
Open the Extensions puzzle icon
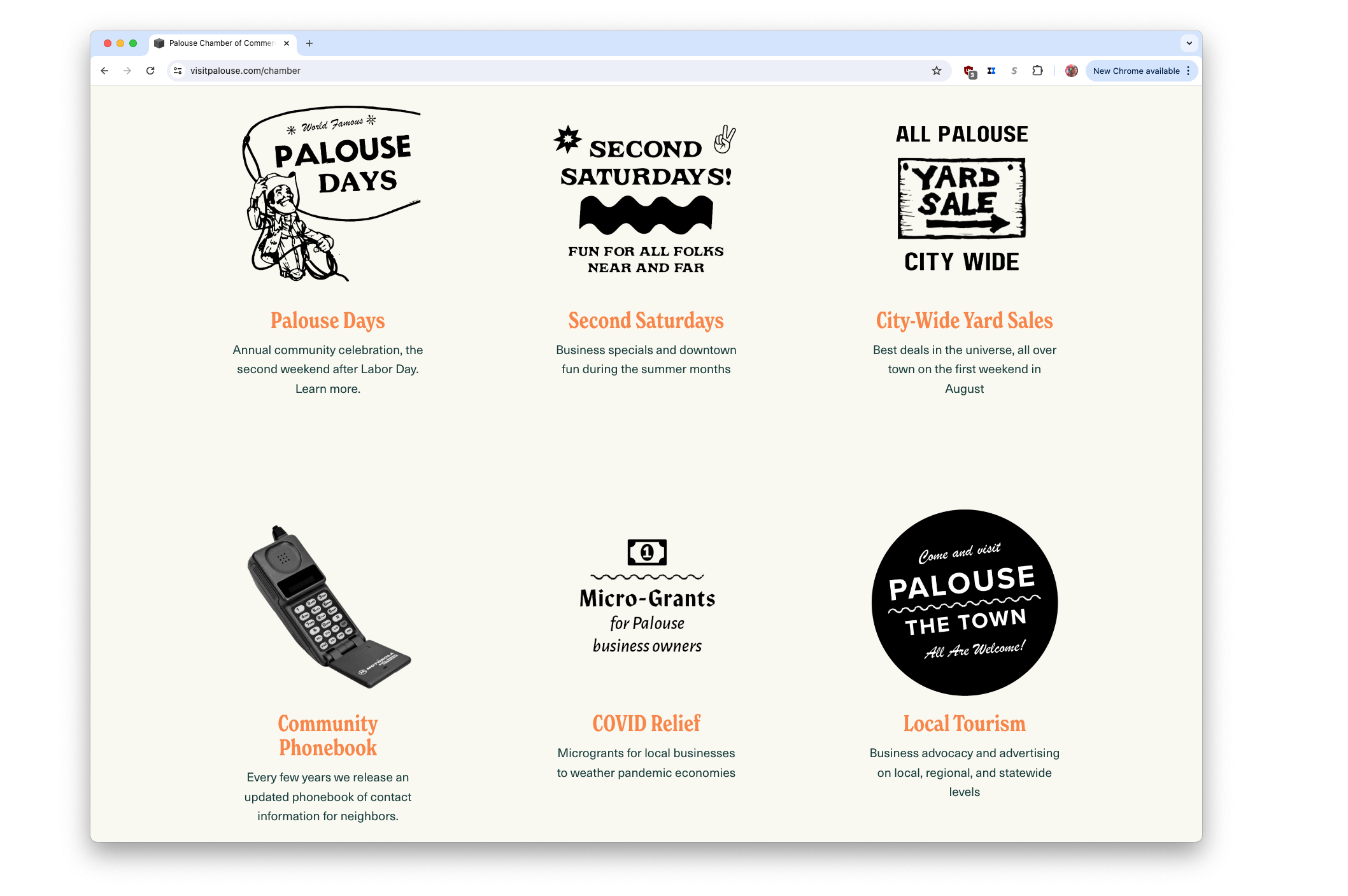pos(1037,71)
